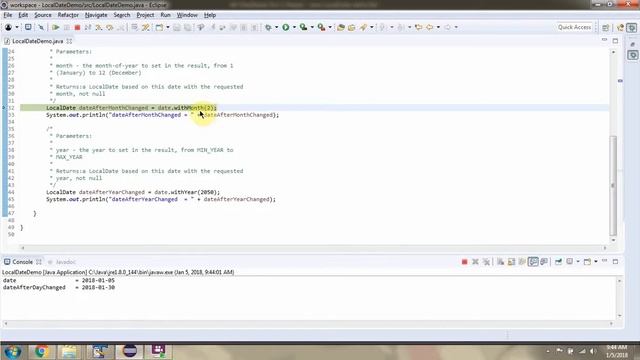The image size is (640, 360).
Task: Click the Drop to Frame icon
Action: pyautogui.click(x=134, y=27)
